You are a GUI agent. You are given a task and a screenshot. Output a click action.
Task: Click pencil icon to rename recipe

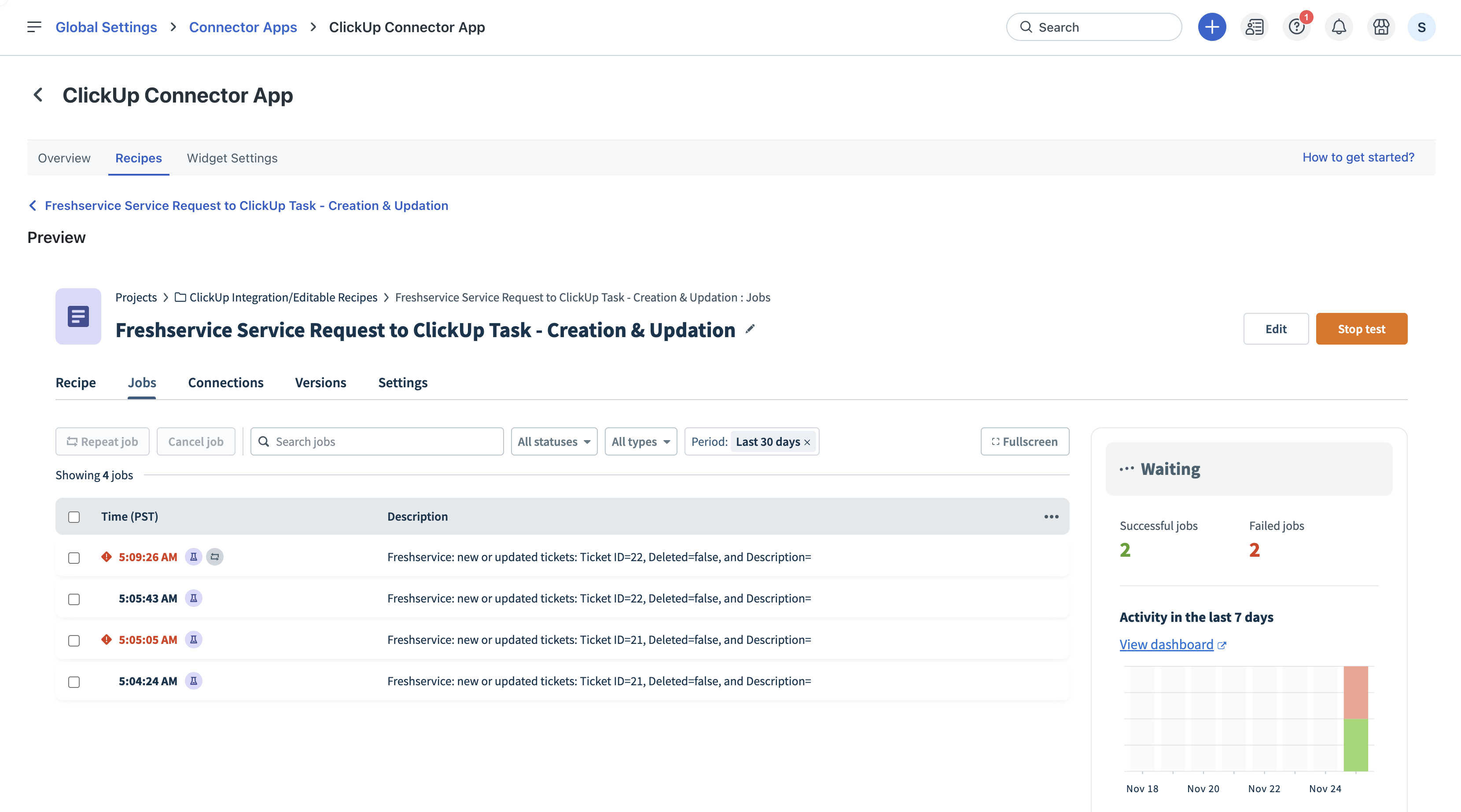pyautogui.click(x=750, y=329)
